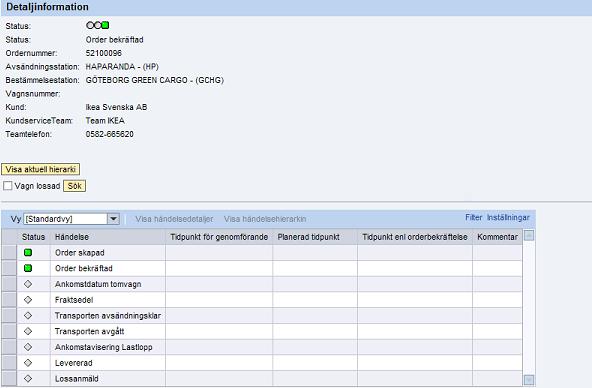Click order number 52100096
The height and width of the screenshot is (388, 592).
[104, 53]
